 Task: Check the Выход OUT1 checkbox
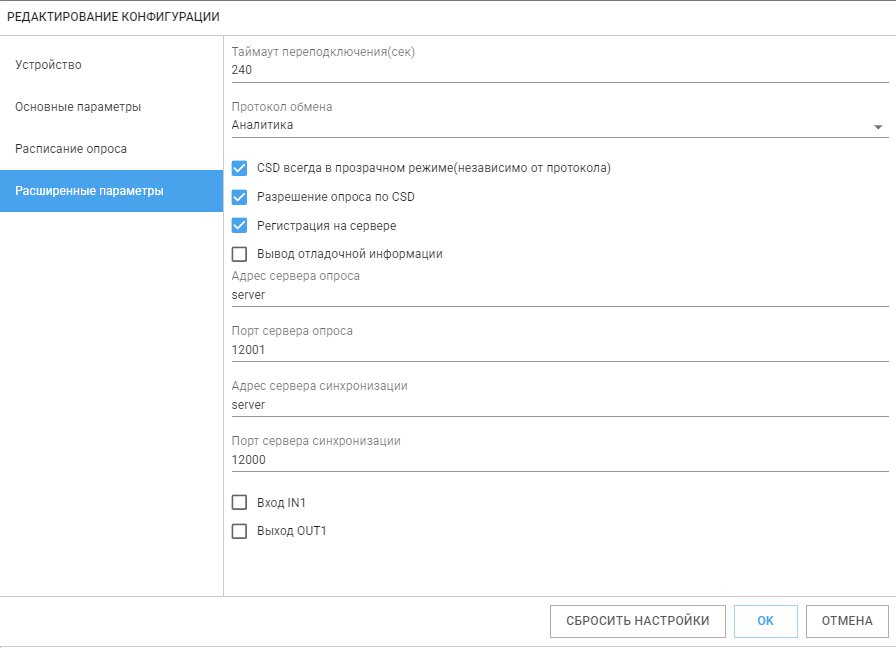pos(239,531)
